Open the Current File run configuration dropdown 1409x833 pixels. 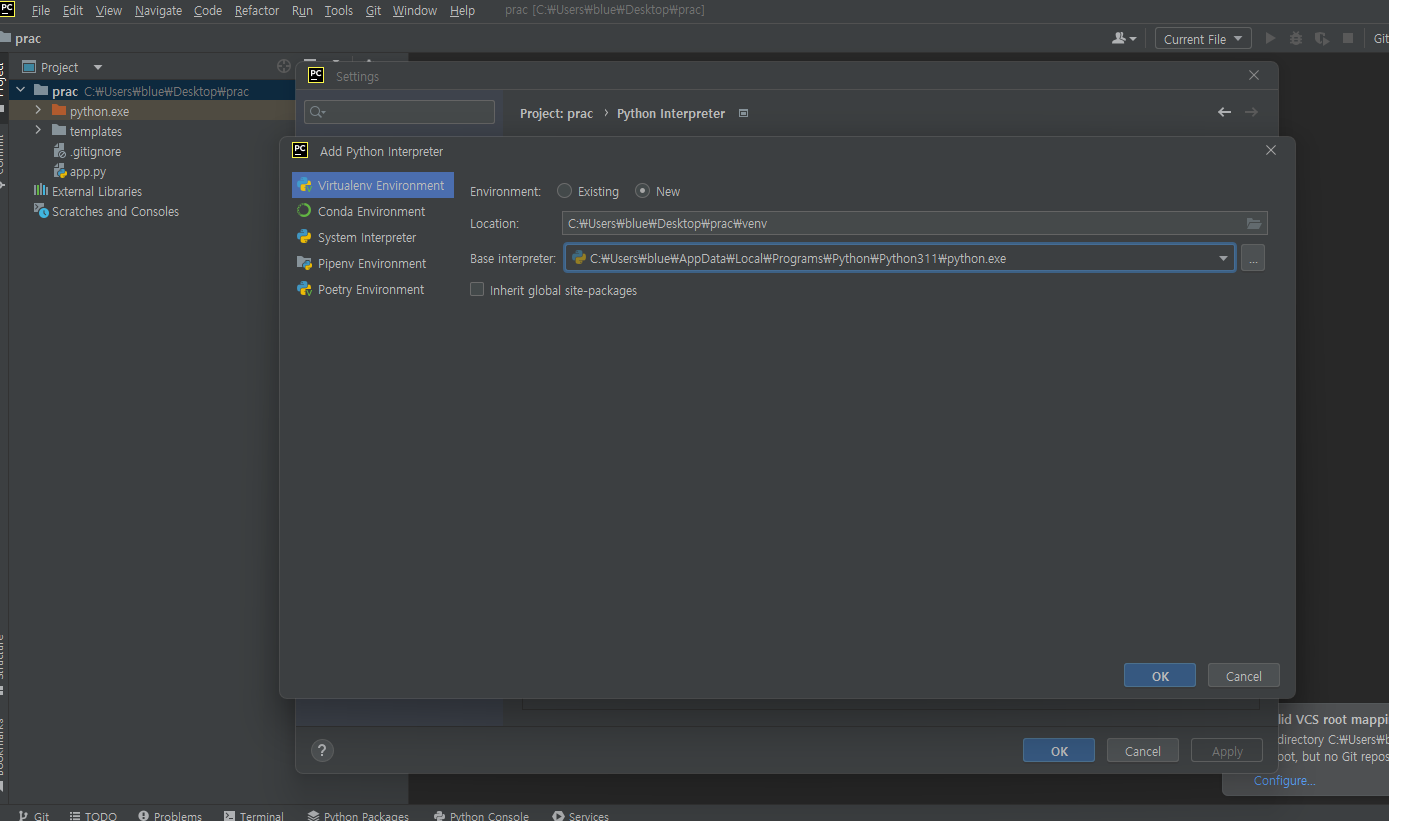point(1203,39)
